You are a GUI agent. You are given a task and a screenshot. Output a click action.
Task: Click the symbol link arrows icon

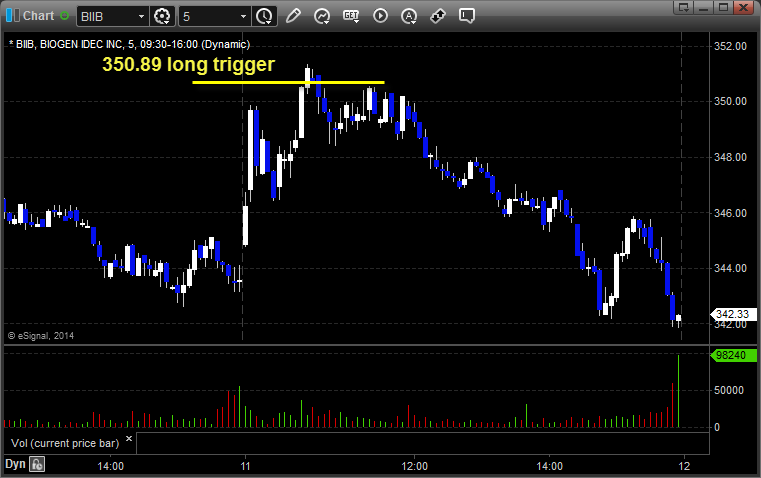pos(438,16)
